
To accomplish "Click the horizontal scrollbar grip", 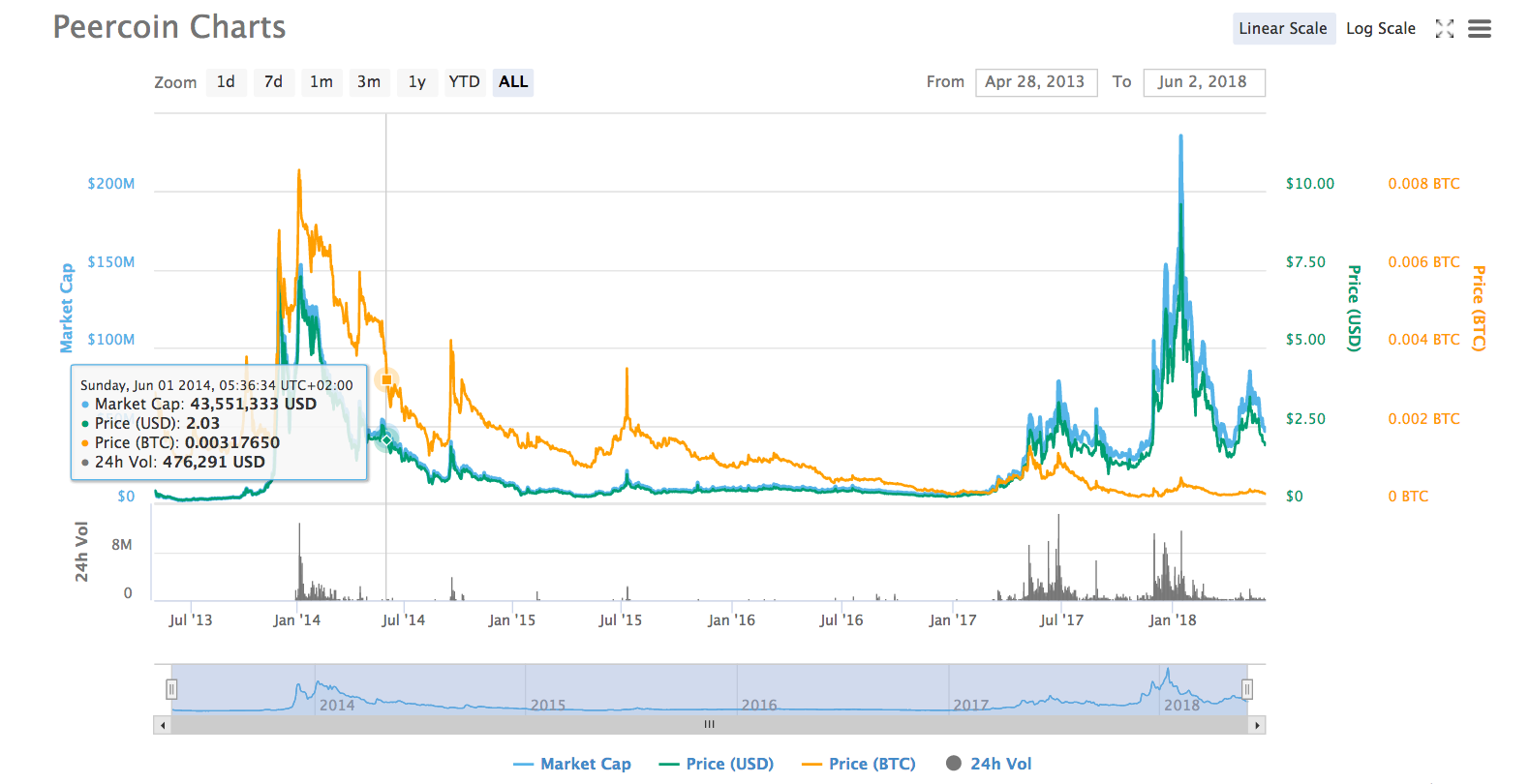I will [710, 725].
